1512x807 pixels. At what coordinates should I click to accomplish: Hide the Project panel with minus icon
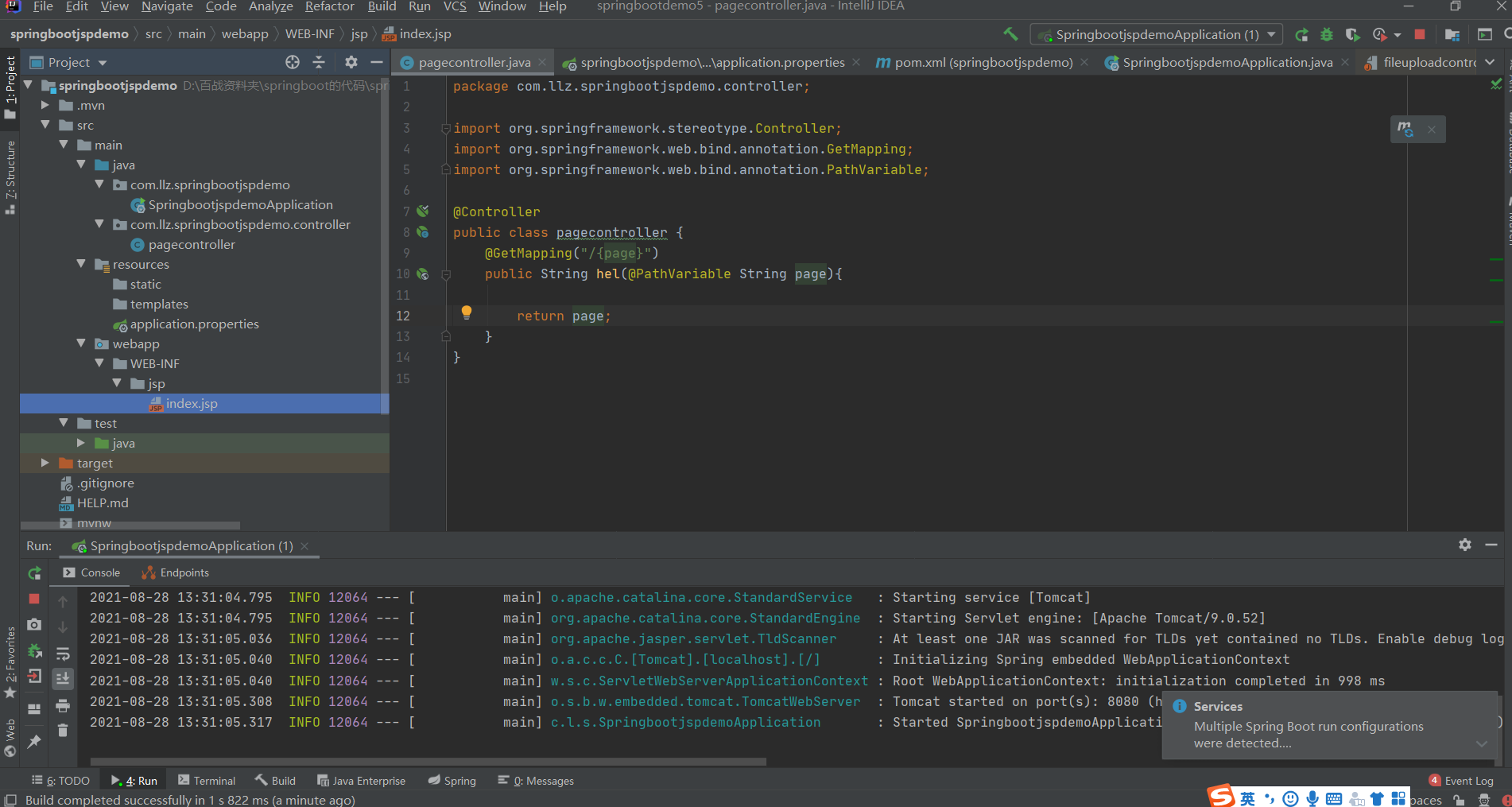click(x=377, y=62)
